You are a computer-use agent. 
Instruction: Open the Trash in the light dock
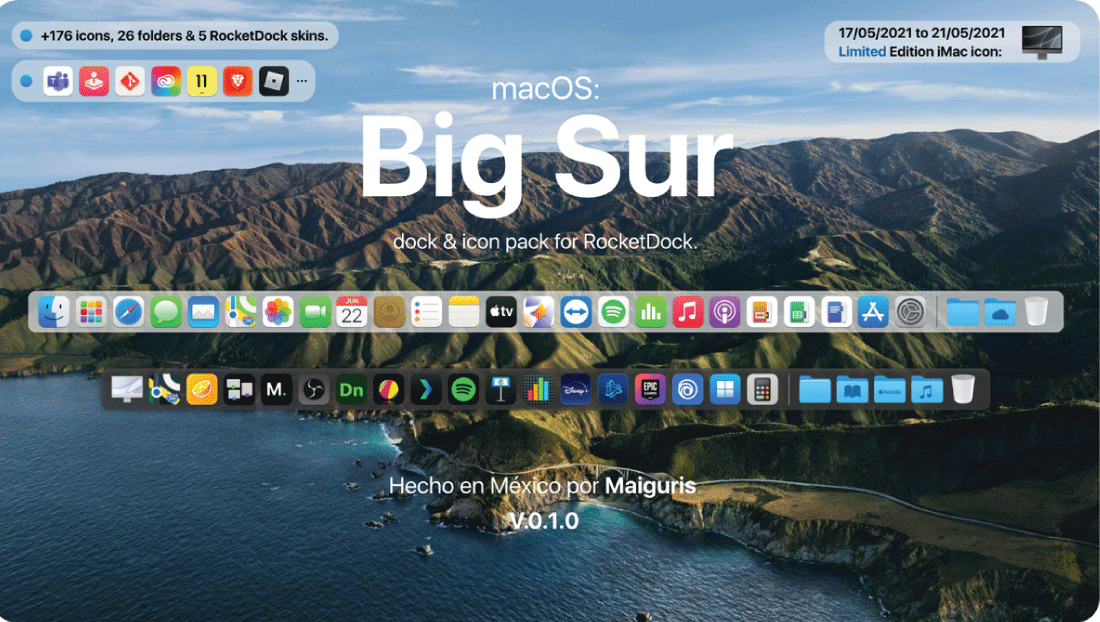[1036, 312]
